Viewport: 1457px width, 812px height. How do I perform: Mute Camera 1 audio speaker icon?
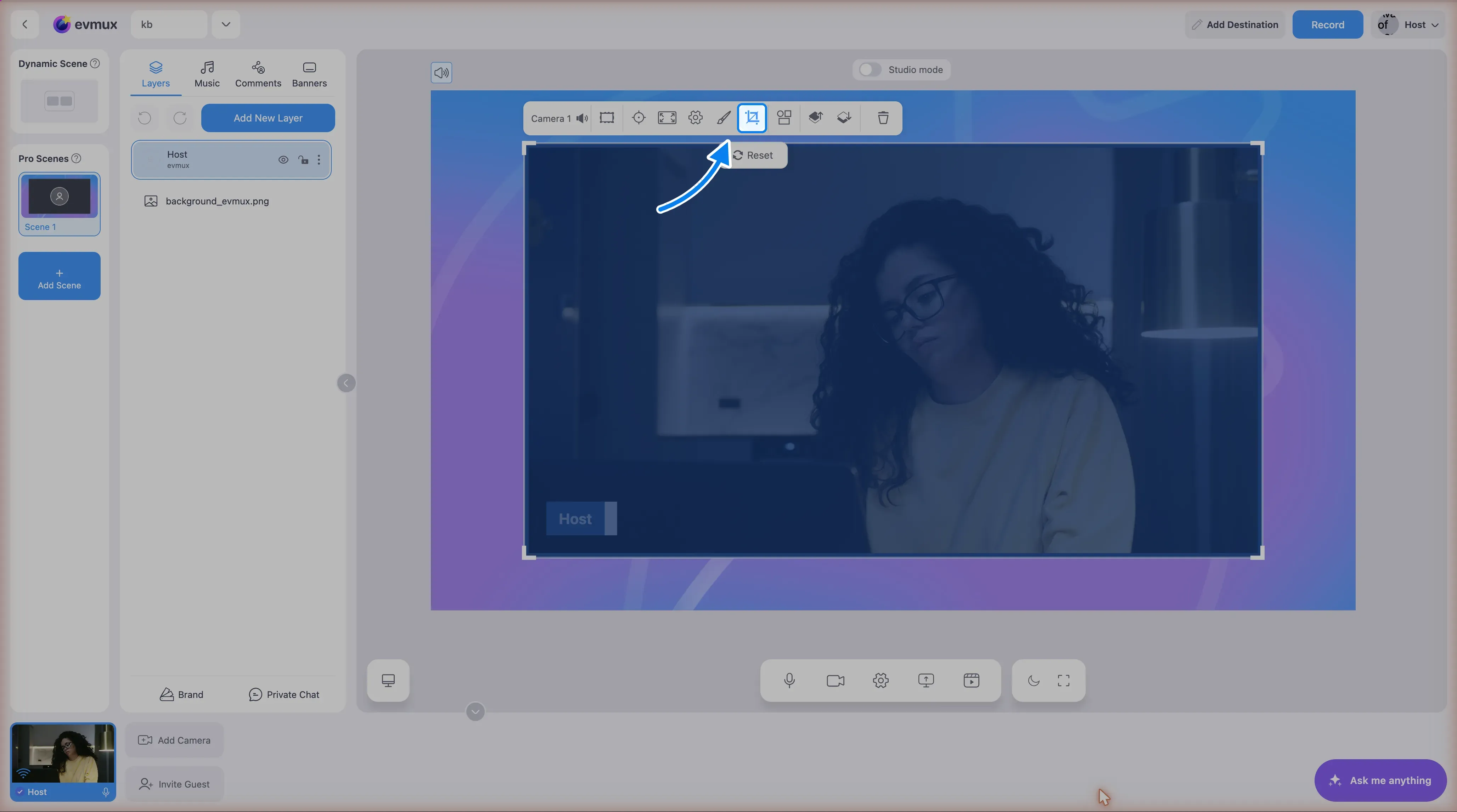[582, 118]
